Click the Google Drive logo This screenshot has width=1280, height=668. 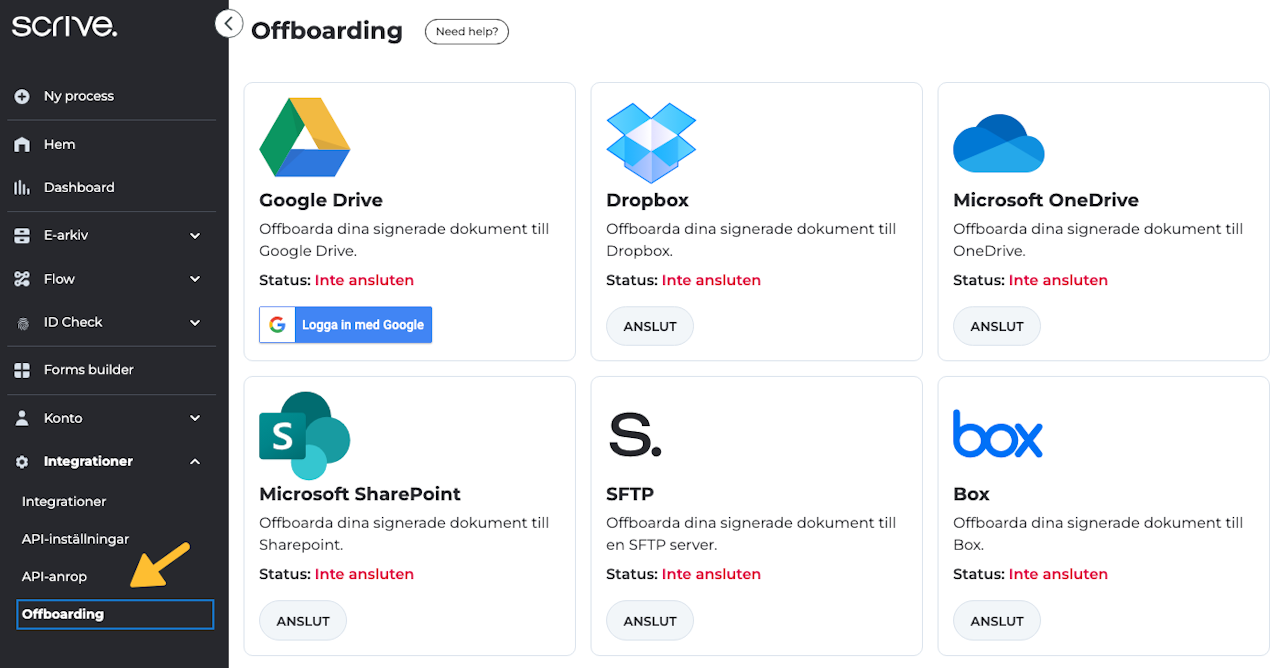305,137
